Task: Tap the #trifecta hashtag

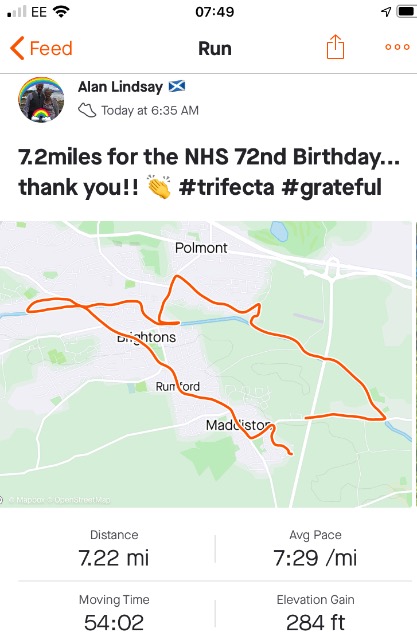Action: (226, 187)
